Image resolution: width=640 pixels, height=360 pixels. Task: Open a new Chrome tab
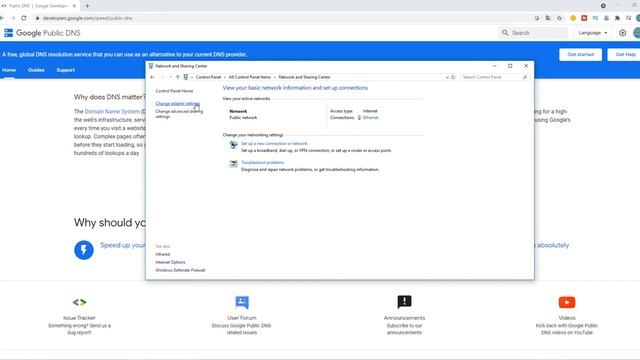[87, 6]
